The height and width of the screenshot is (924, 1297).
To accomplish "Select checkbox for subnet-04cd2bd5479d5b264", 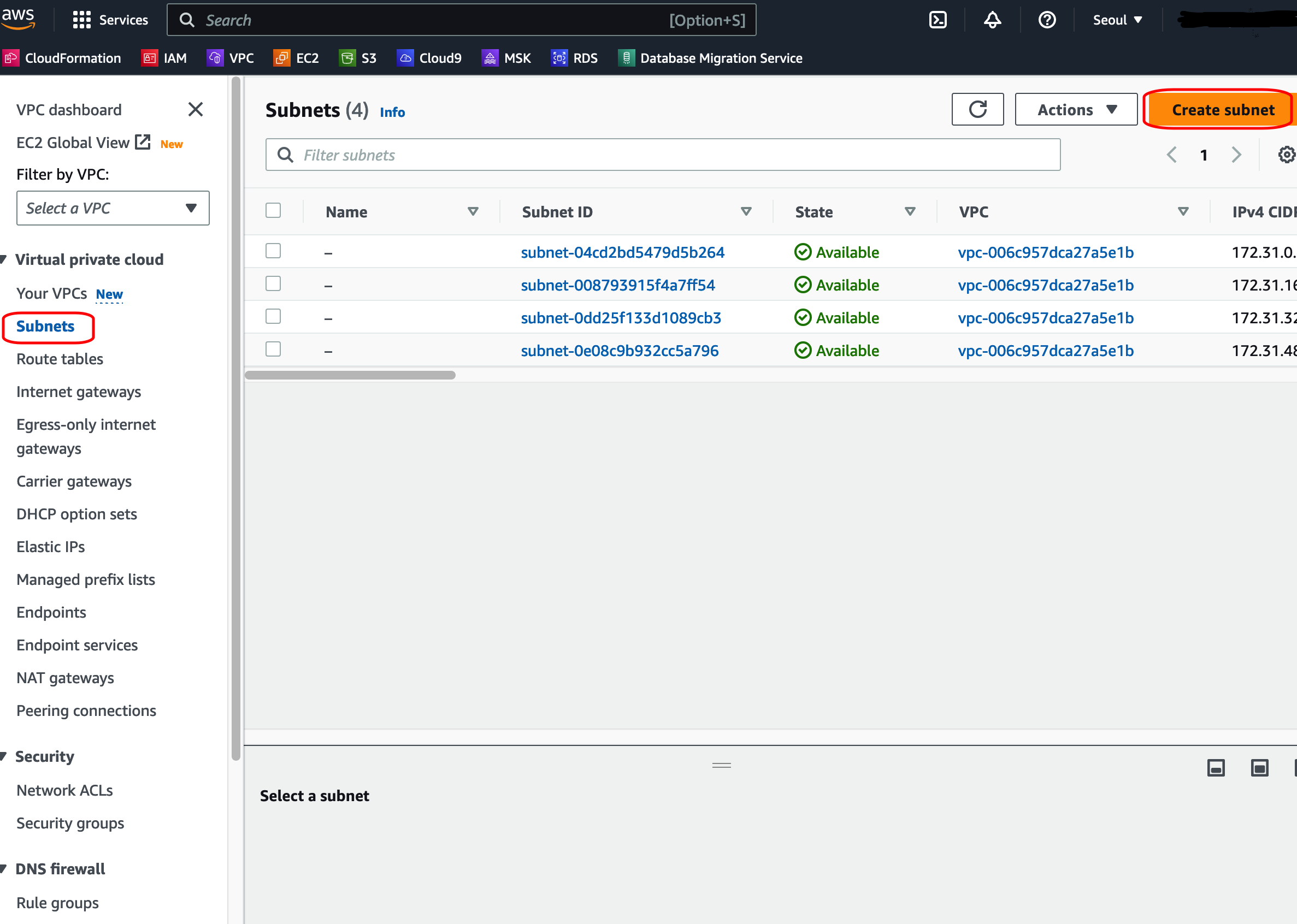I will coord(273,251).
